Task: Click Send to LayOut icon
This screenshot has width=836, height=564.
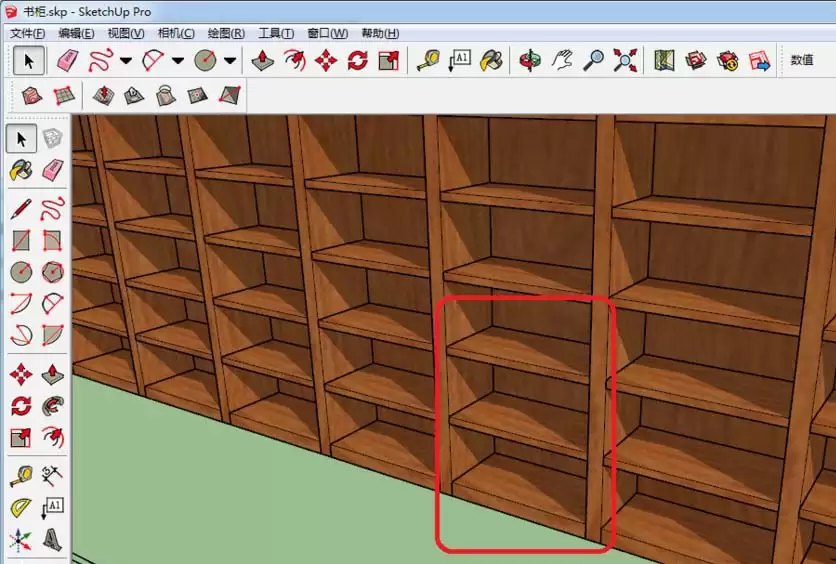Action: click(759, 60)
